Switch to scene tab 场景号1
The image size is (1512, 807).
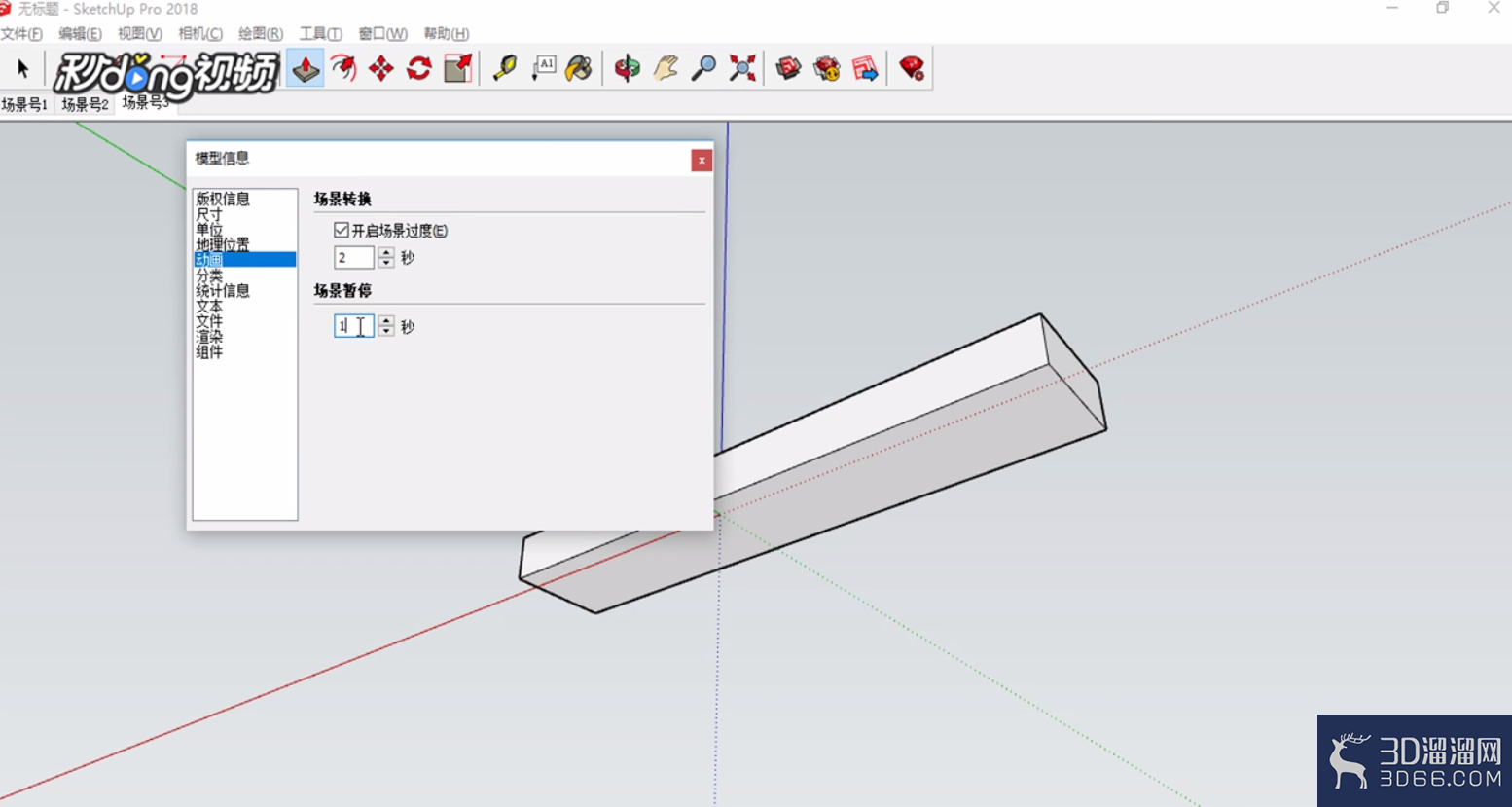click(x=24, y=104)
